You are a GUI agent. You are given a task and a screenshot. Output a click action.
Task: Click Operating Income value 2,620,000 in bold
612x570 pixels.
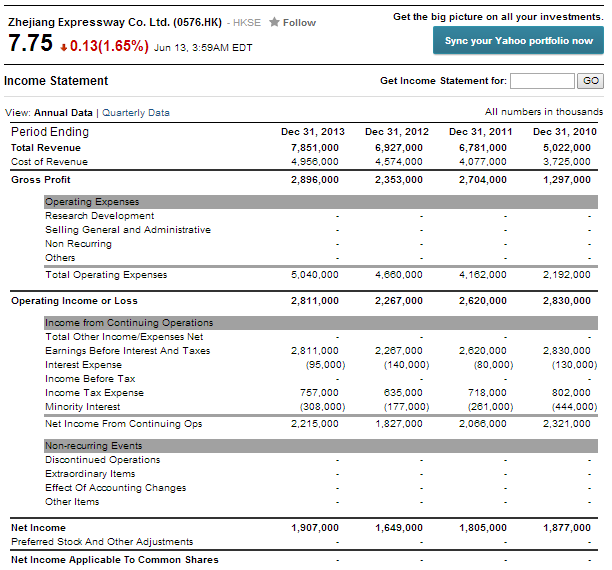[x=482, y=301]
